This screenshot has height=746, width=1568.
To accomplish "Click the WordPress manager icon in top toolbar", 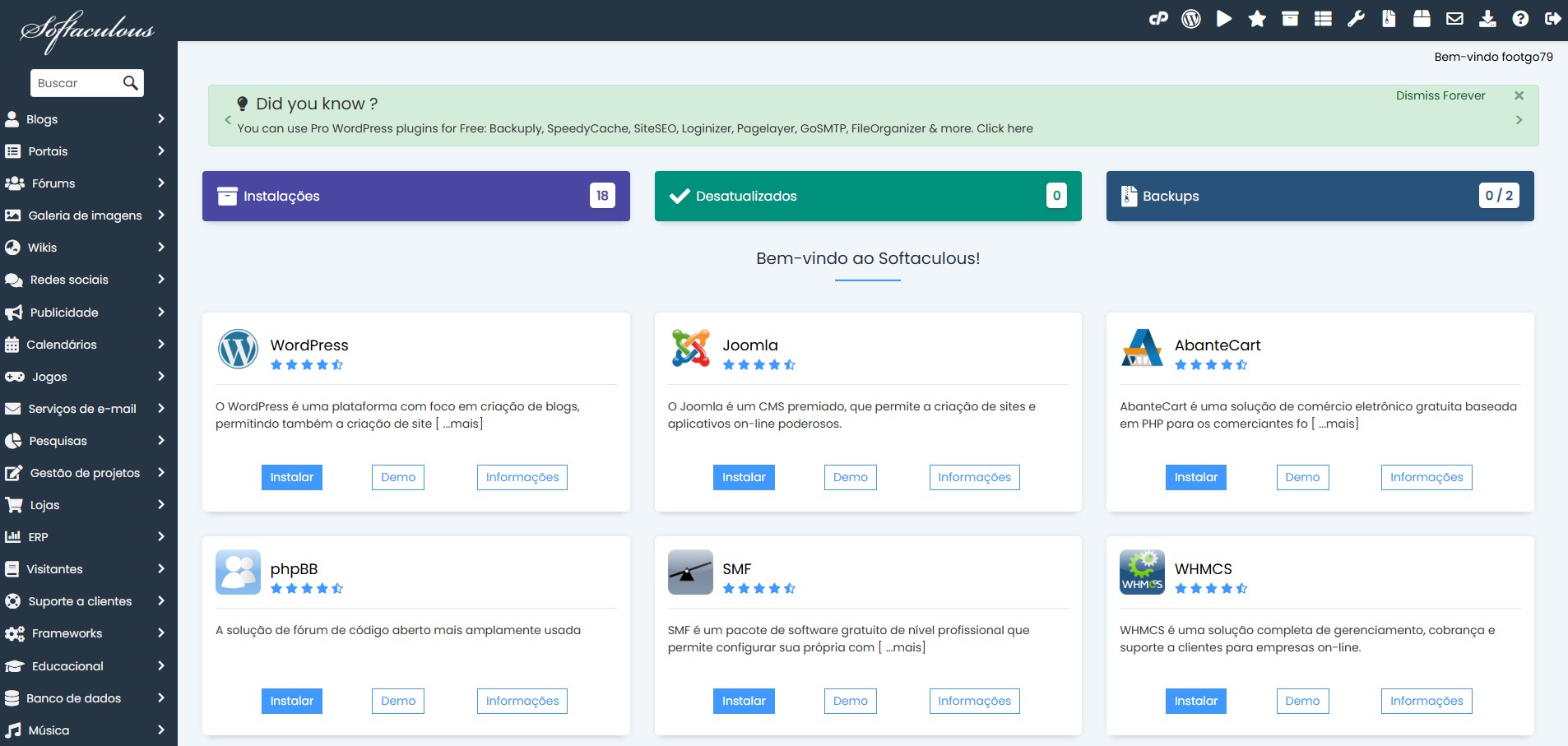I will tap(1191, 18).
